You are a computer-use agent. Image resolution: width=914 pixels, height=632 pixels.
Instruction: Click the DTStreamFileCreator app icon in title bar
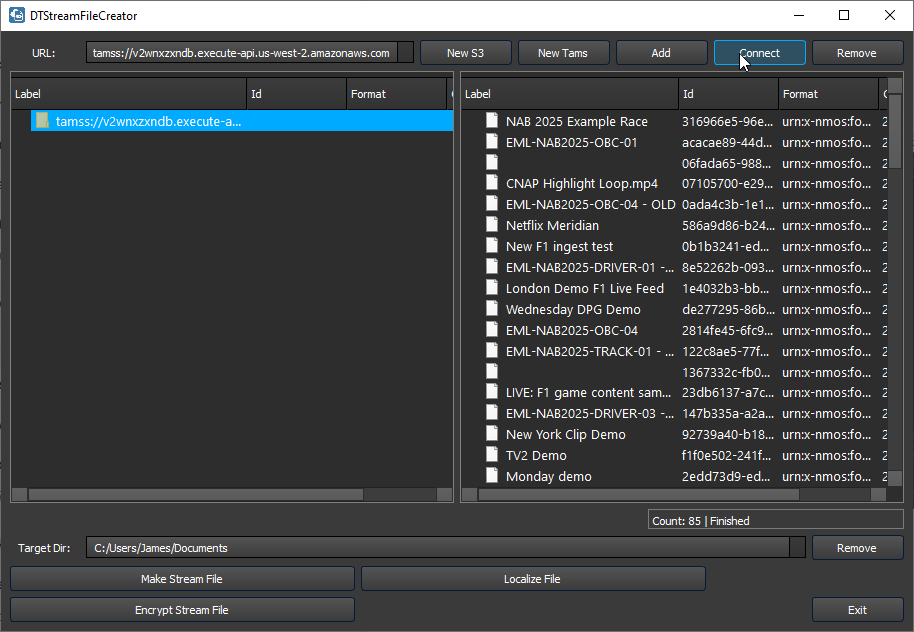(17, 16)
